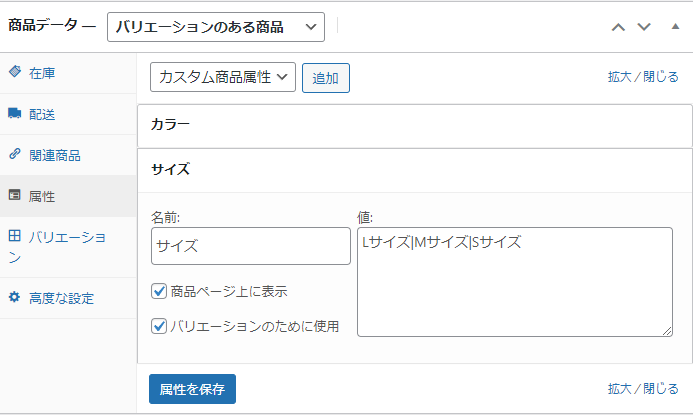The width and height of the screenshot is (693, 415).
Task: Click the 関連商品 link chain icon
Action: point(15,154)
